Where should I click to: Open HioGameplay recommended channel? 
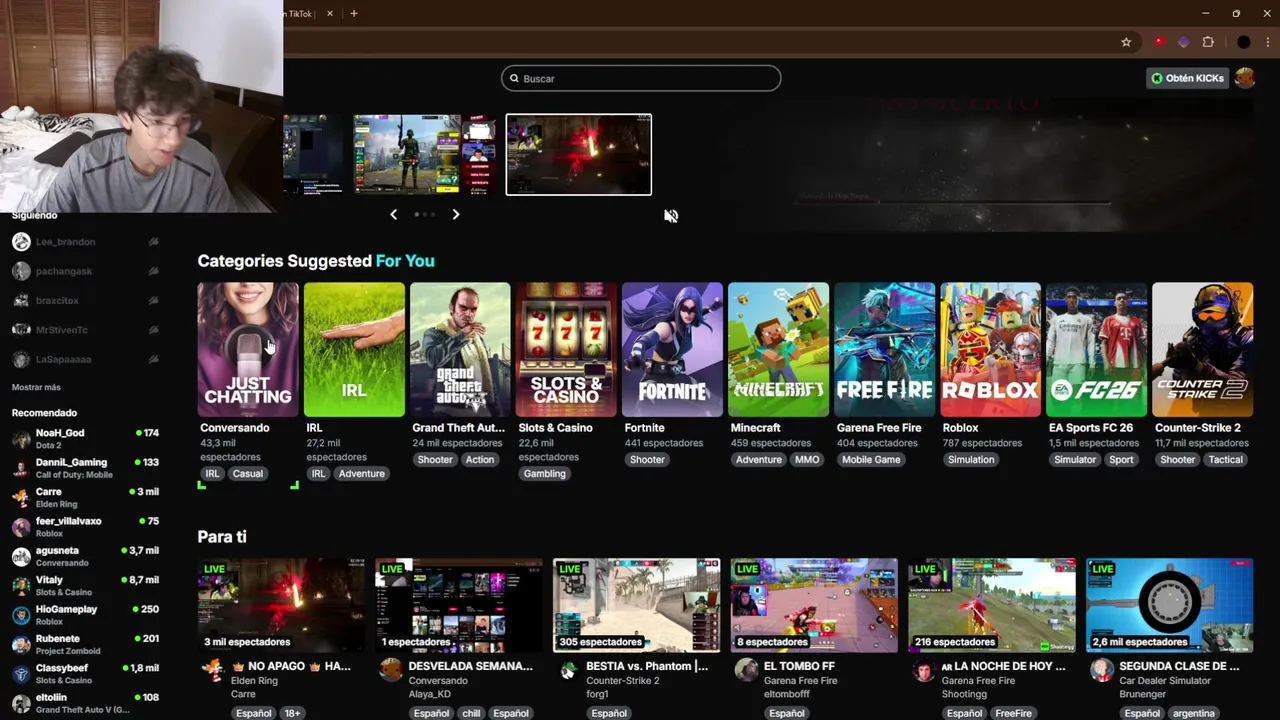pyautogui.click(x=85, y=615)
